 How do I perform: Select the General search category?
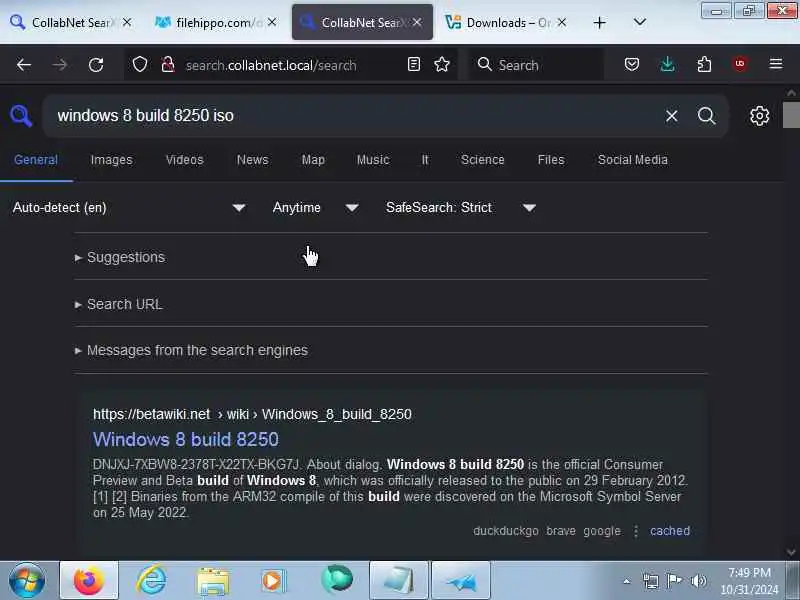click(x=36, y=160)
